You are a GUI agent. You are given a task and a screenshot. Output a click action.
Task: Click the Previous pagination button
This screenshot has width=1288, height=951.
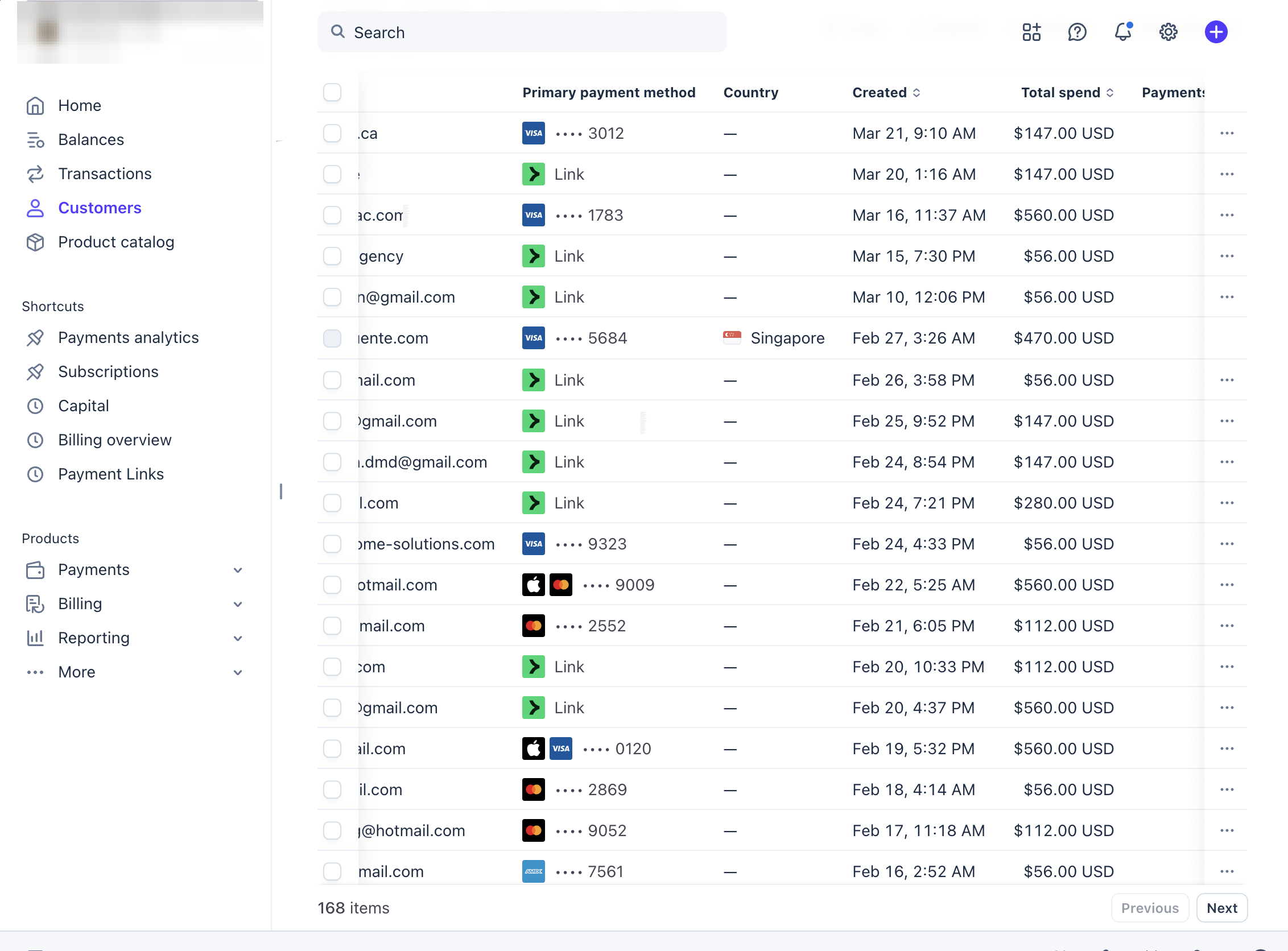pos(1149,908)
